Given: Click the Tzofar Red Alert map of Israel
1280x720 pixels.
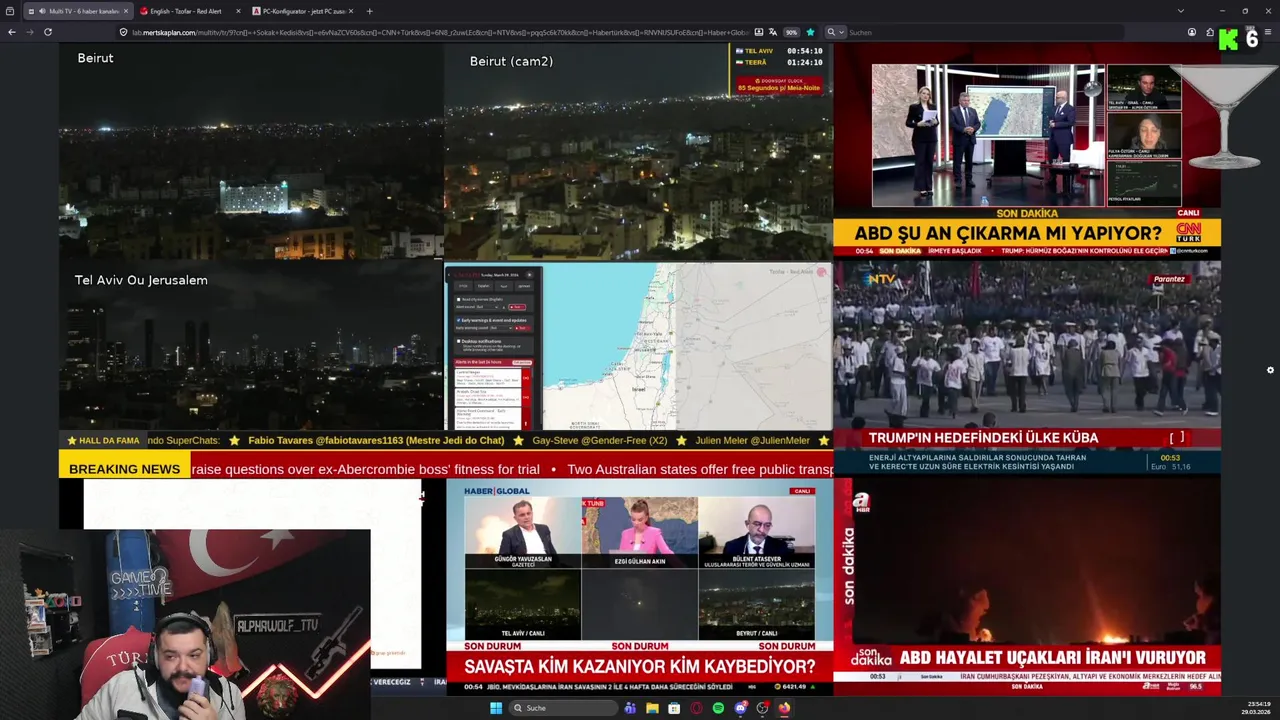Looking at the screenshot, I should [688, 347].
